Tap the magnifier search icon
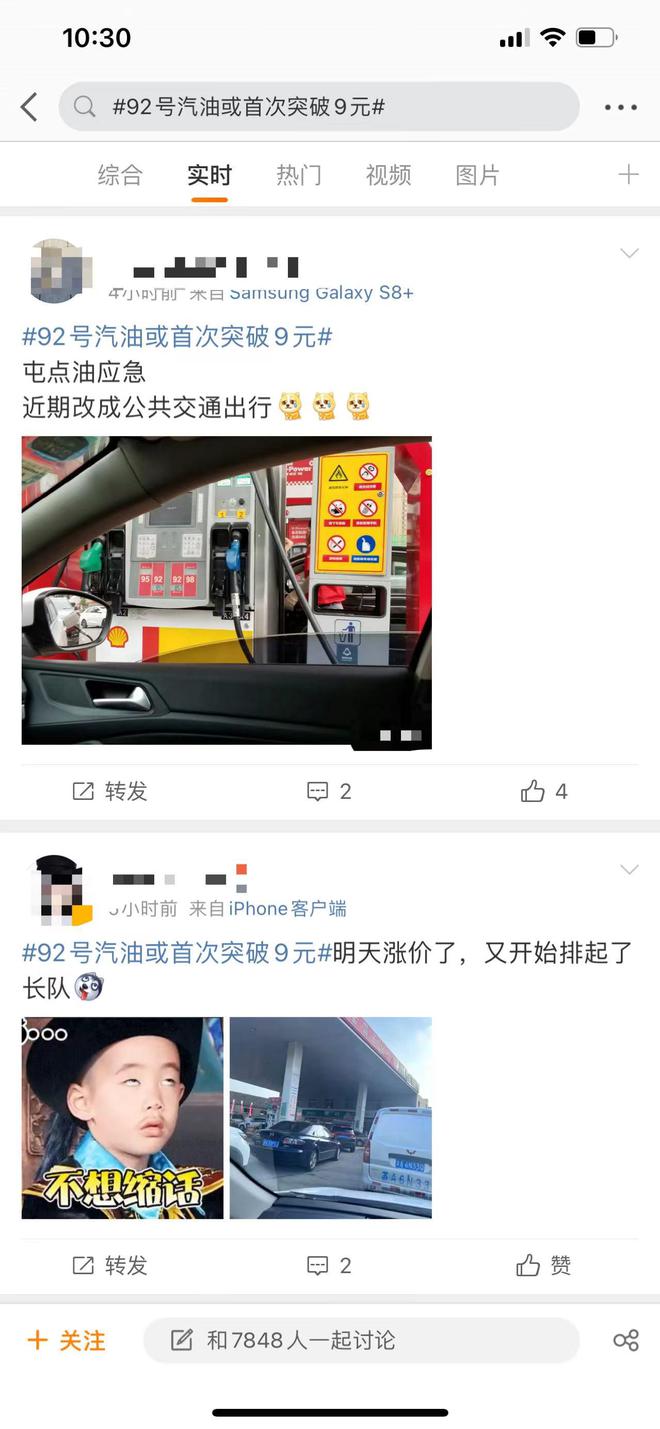660x1429 pixels. pos(85,107)
